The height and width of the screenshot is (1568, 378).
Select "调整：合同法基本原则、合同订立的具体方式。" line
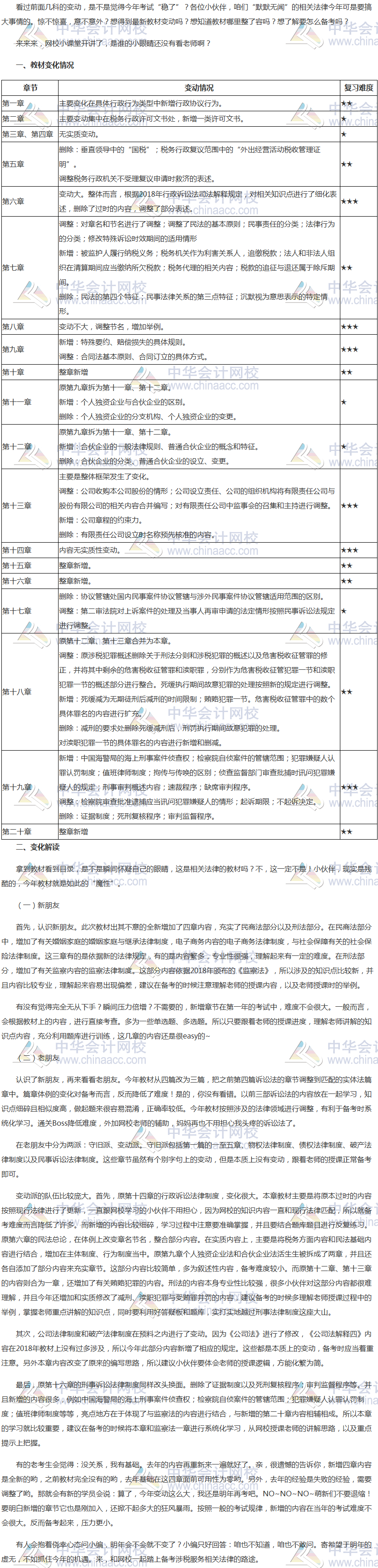134,357
